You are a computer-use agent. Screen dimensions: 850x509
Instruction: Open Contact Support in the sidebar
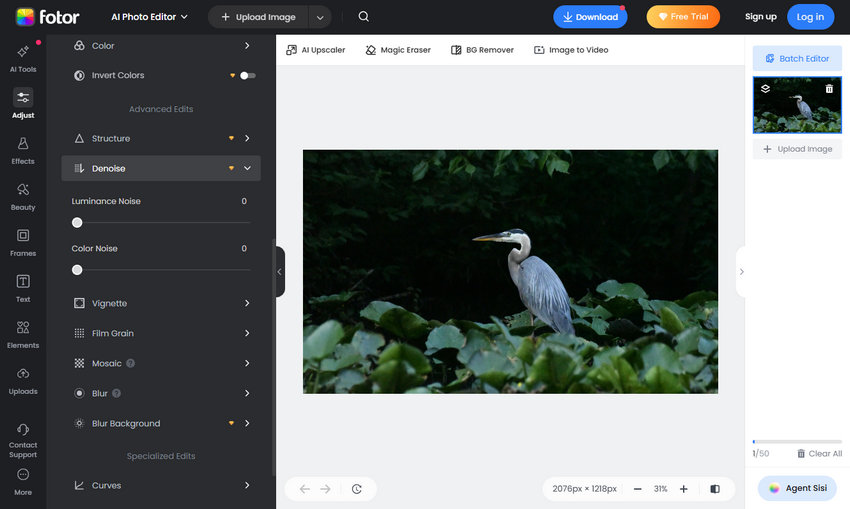(23, 441)
